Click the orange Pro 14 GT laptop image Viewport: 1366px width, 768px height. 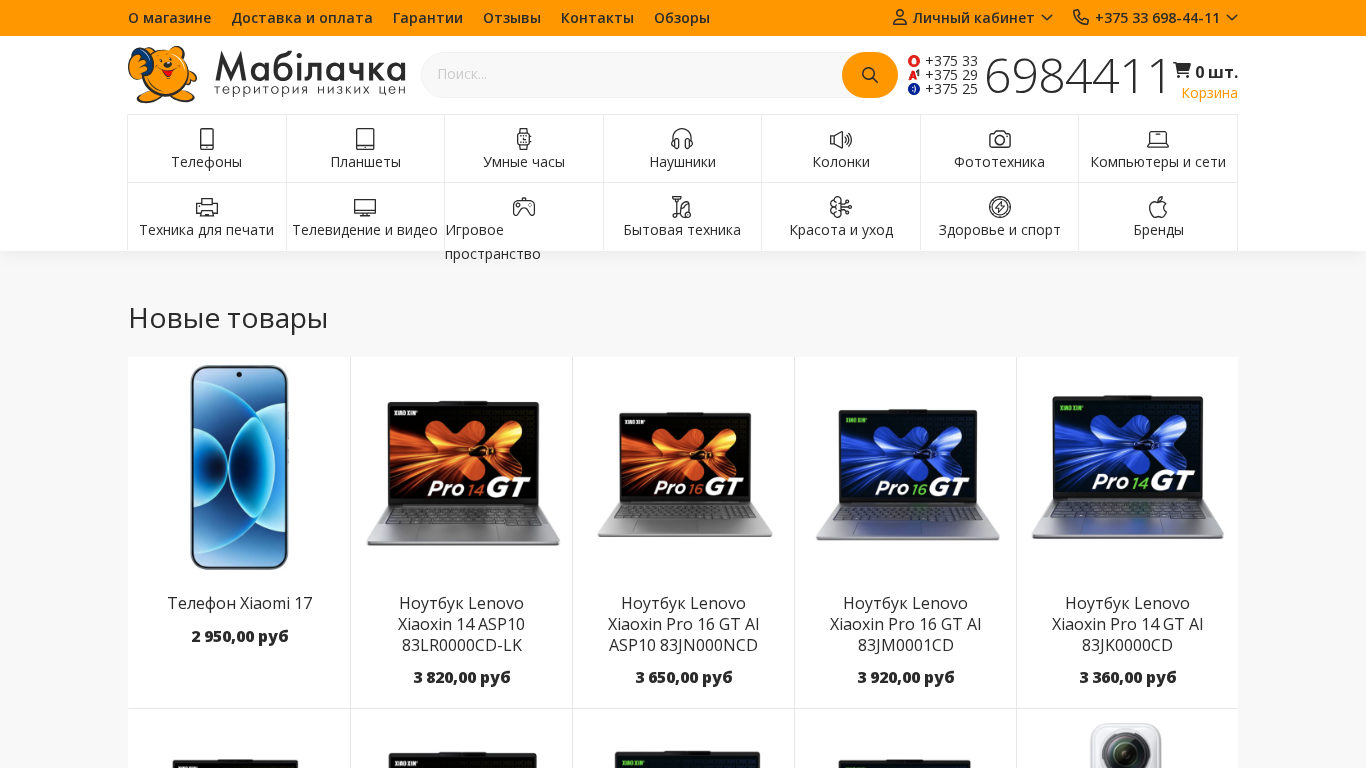click(x=462, y=472)
